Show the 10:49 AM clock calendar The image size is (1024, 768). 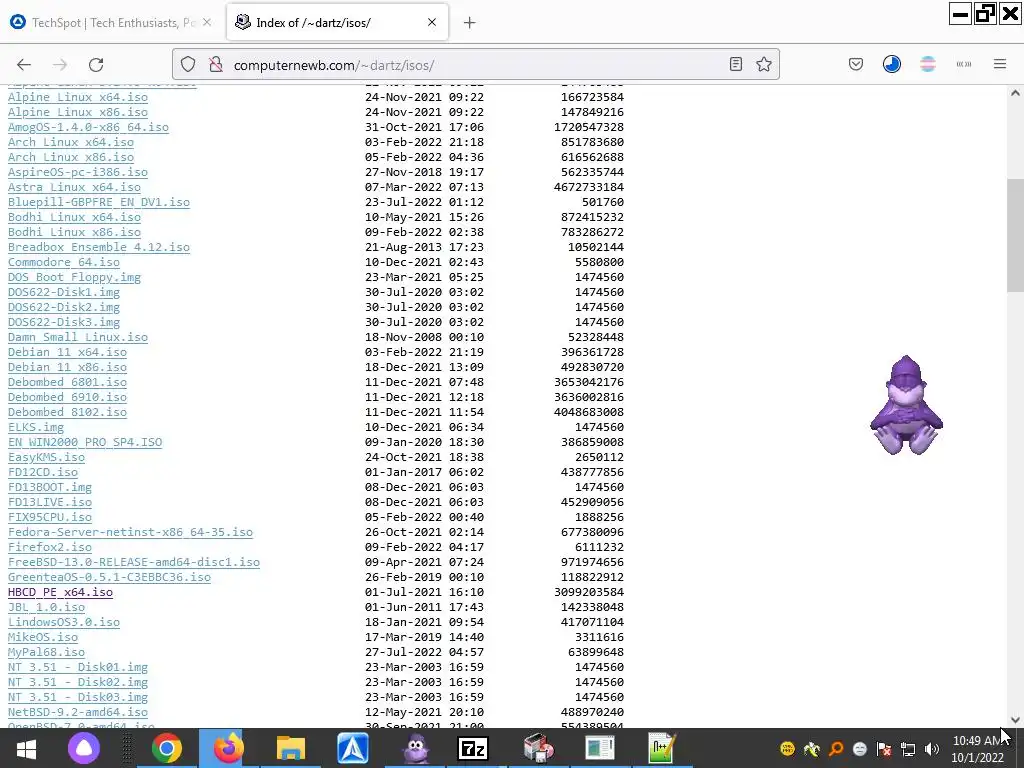coord(978,749)
